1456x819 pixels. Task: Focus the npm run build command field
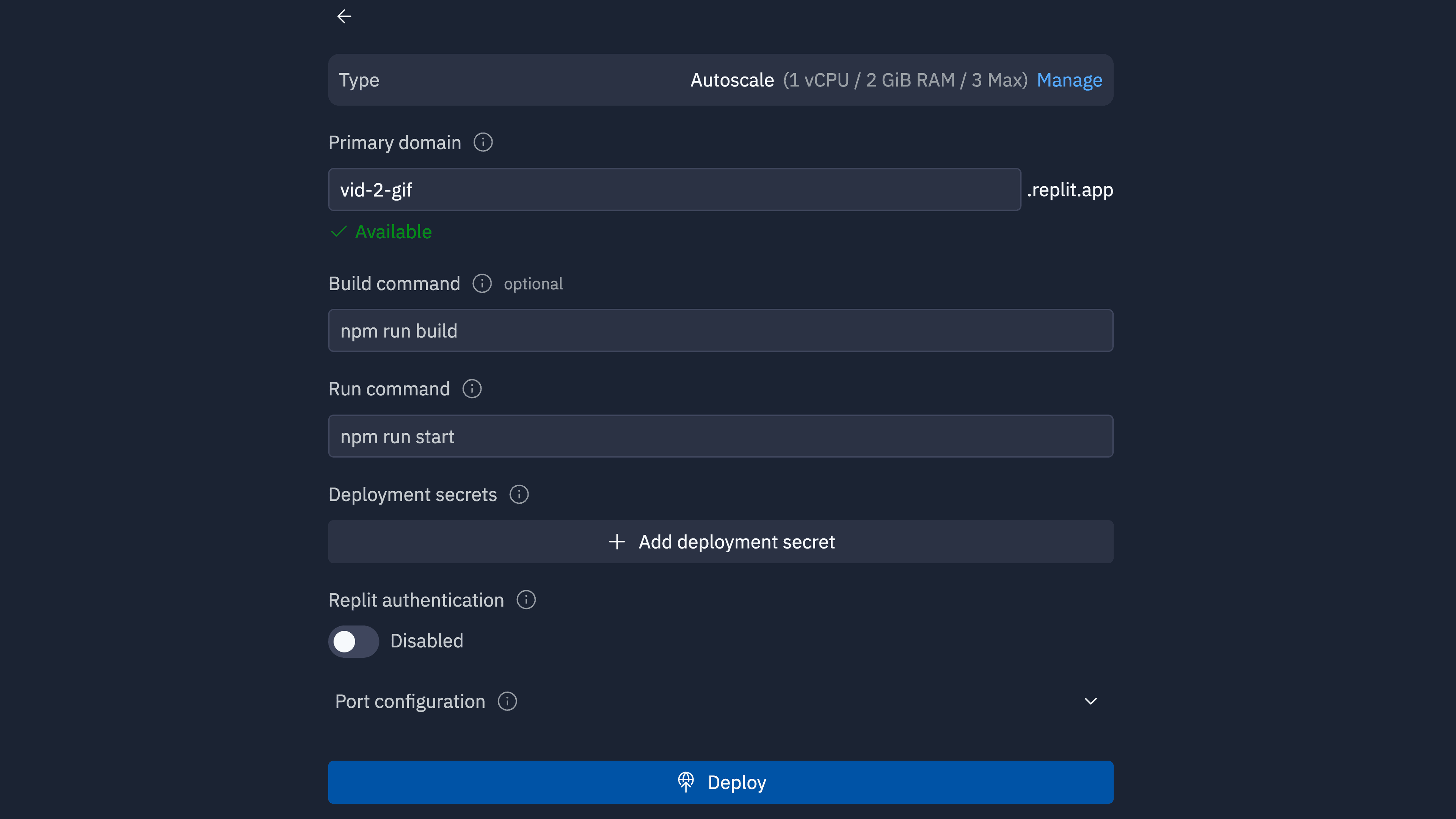click(720, 330)
